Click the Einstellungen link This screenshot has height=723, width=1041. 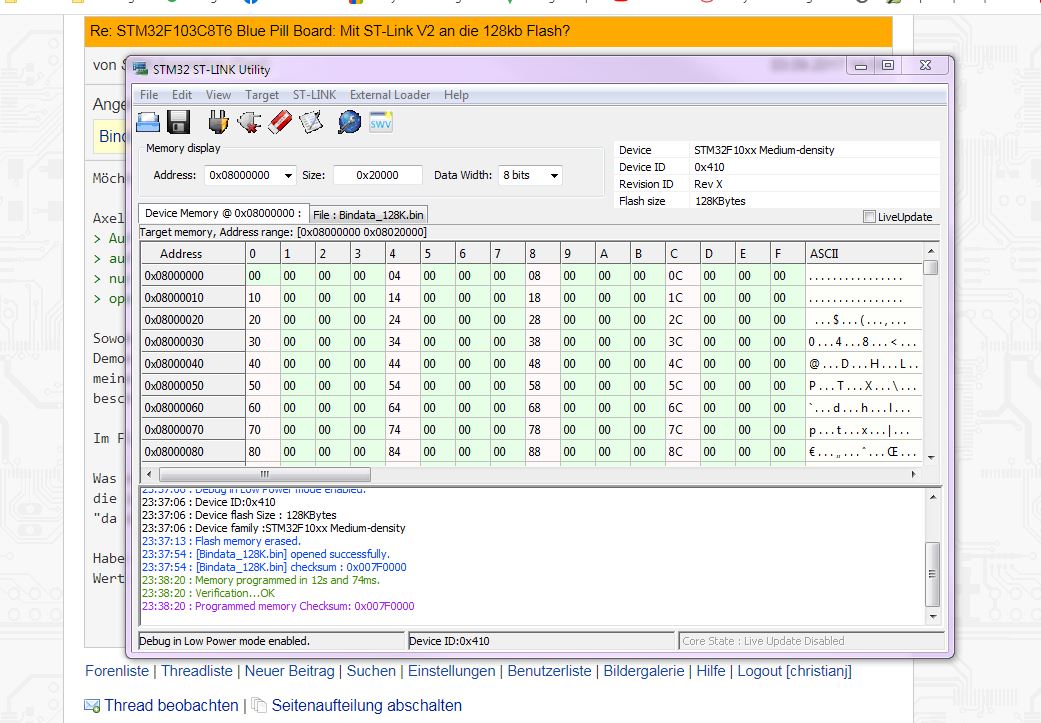pos(451,671)
